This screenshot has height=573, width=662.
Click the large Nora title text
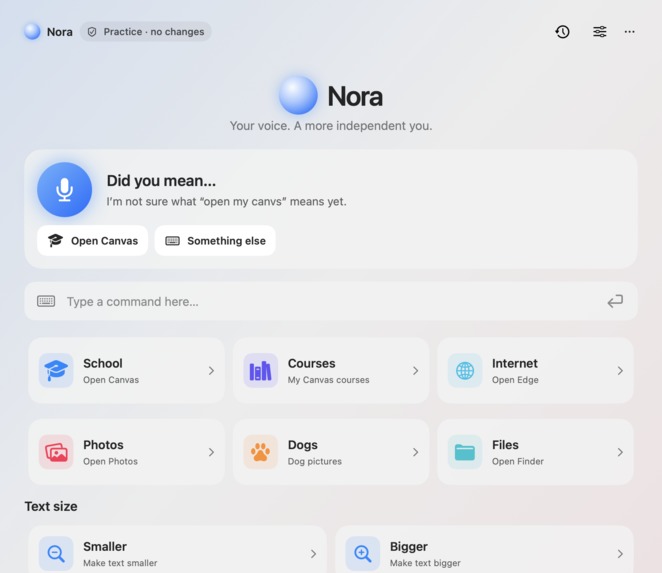click(x=355, y=96)
